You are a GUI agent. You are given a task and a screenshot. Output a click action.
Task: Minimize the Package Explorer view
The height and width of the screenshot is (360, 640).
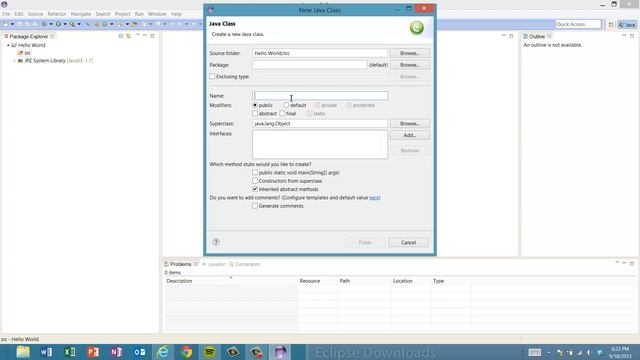pyautogui.click(x=144, y=36)
